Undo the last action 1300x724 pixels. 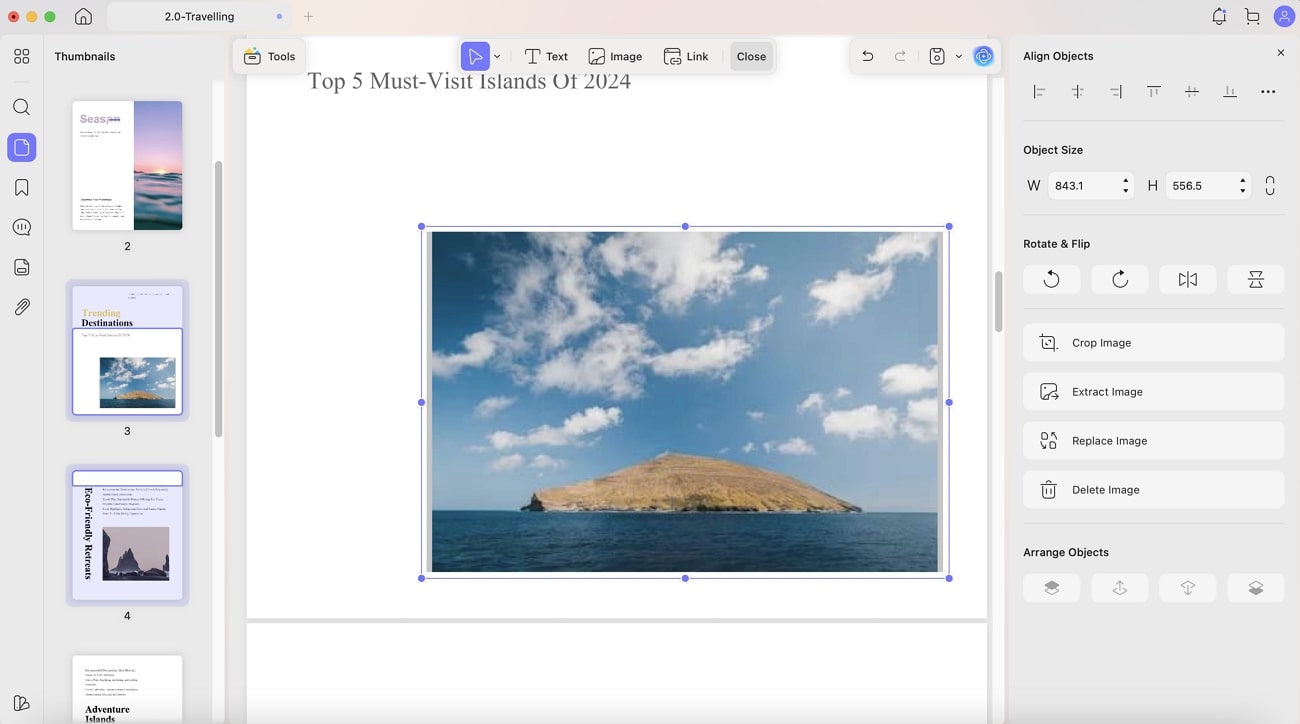867,56
